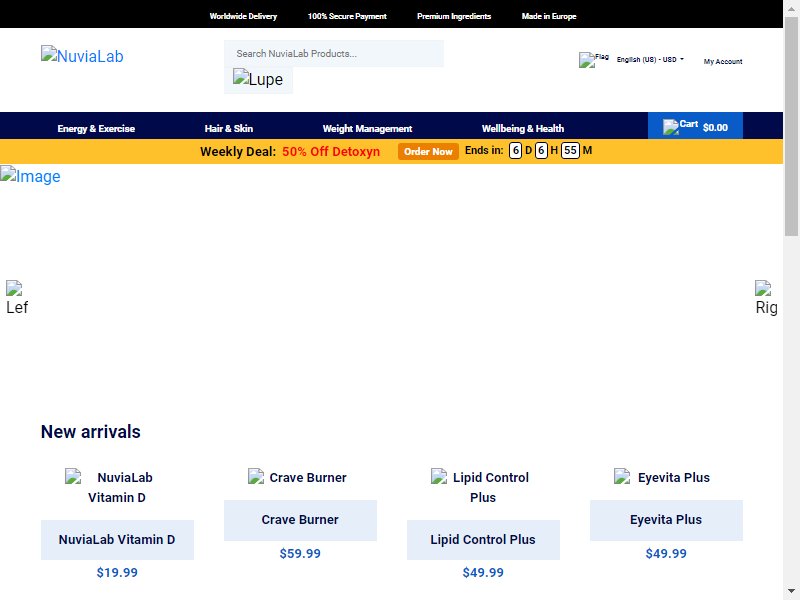This screenshot has height=600, width=800.
Task: Focus the Search NuviaLab Products field
Action: tap(334, 54)
